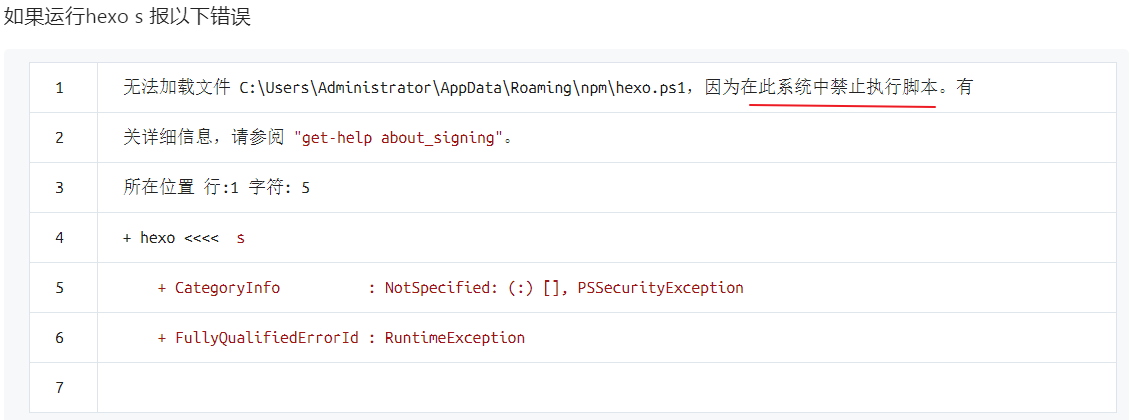Click line number 3 in the gutter

click(59, 188)
